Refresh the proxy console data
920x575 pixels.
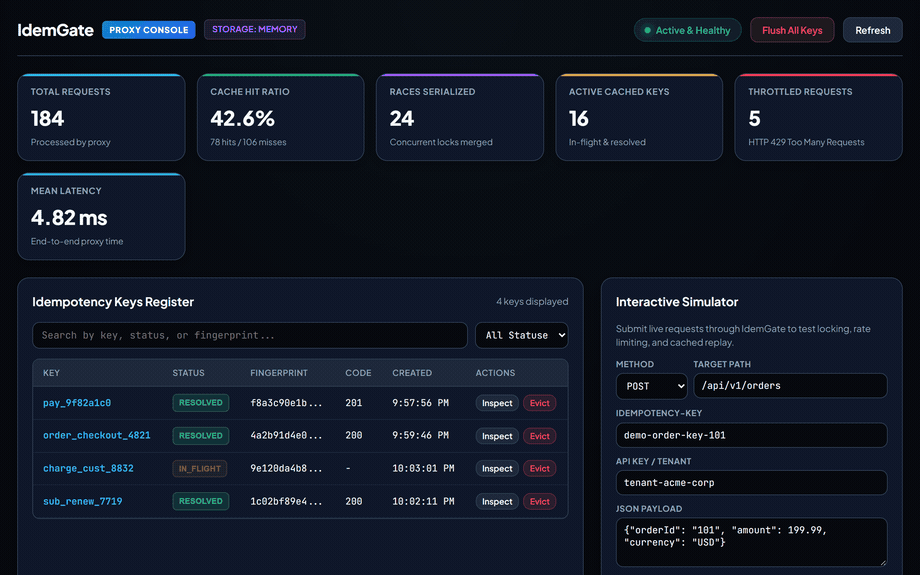click(872, 30)
